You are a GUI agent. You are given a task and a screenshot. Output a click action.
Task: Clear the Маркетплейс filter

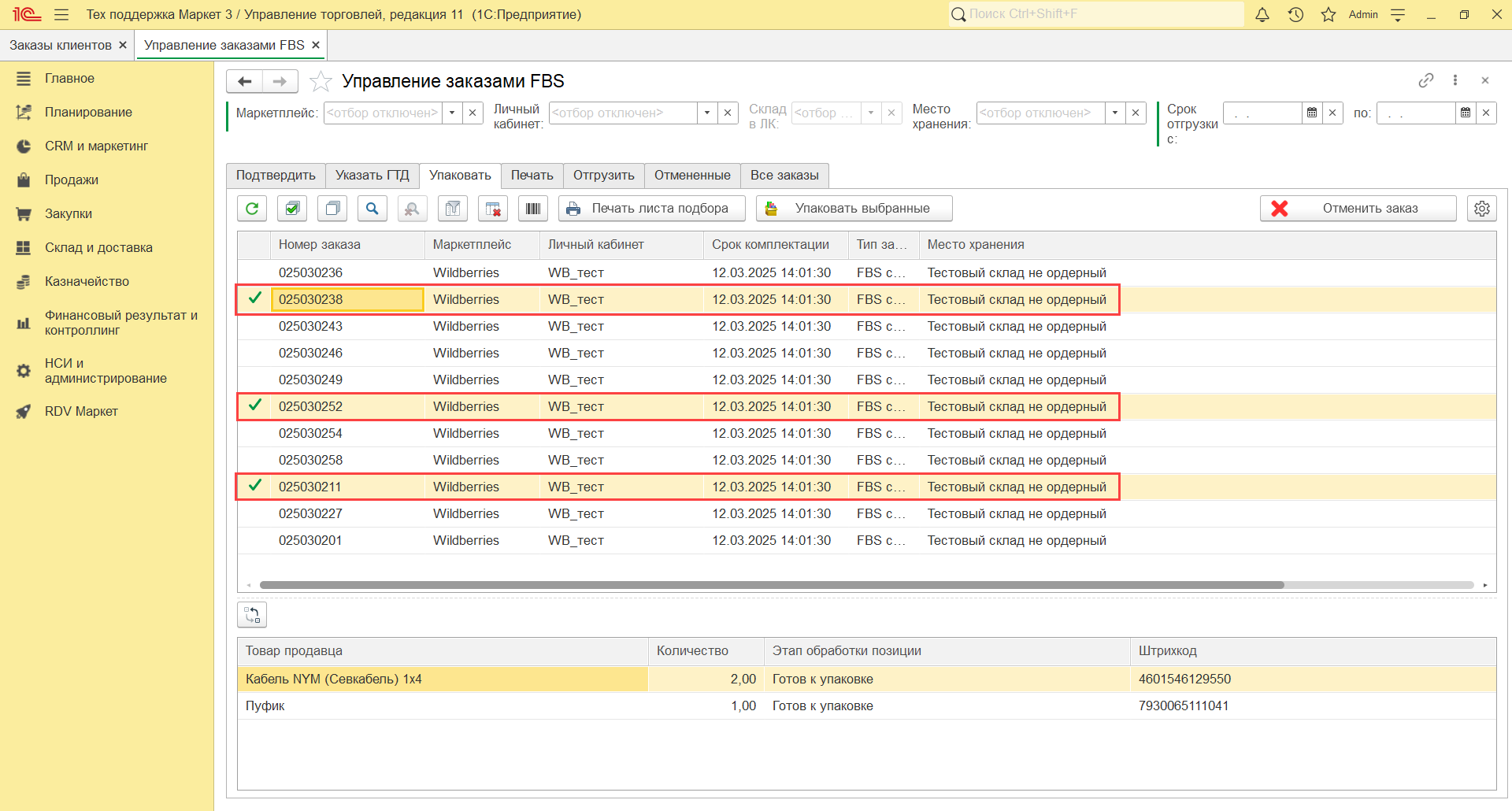(472, 113)
